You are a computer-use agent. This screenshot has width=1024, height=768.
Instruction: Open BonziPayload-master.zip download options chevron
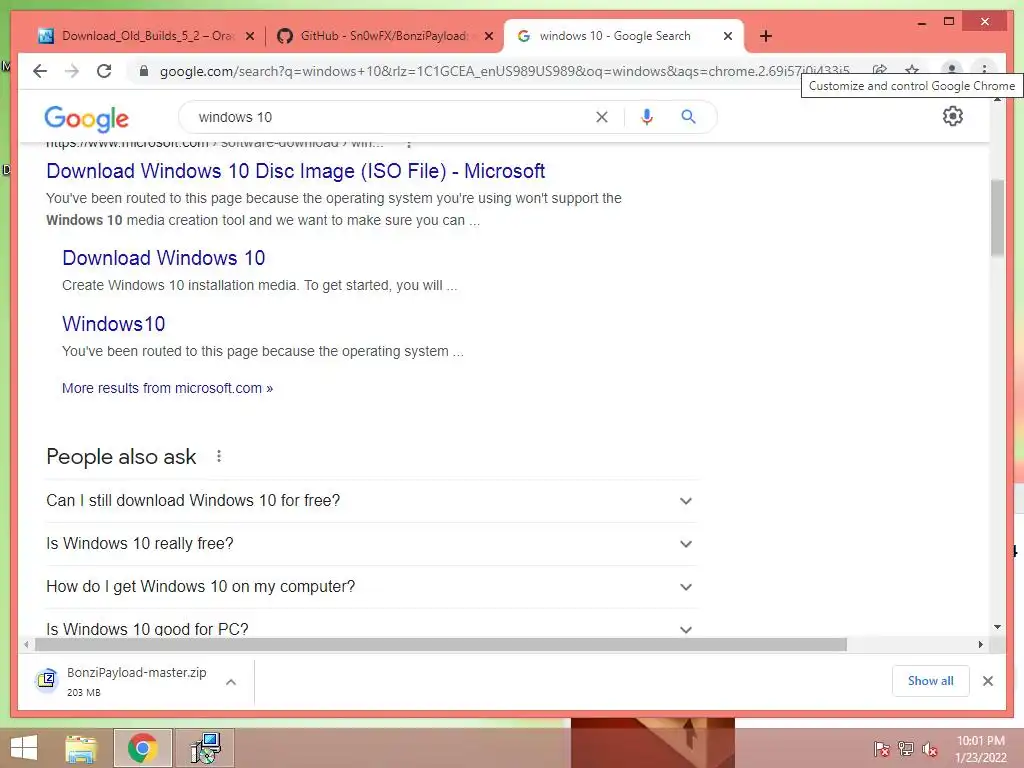[x=231, y=682]
